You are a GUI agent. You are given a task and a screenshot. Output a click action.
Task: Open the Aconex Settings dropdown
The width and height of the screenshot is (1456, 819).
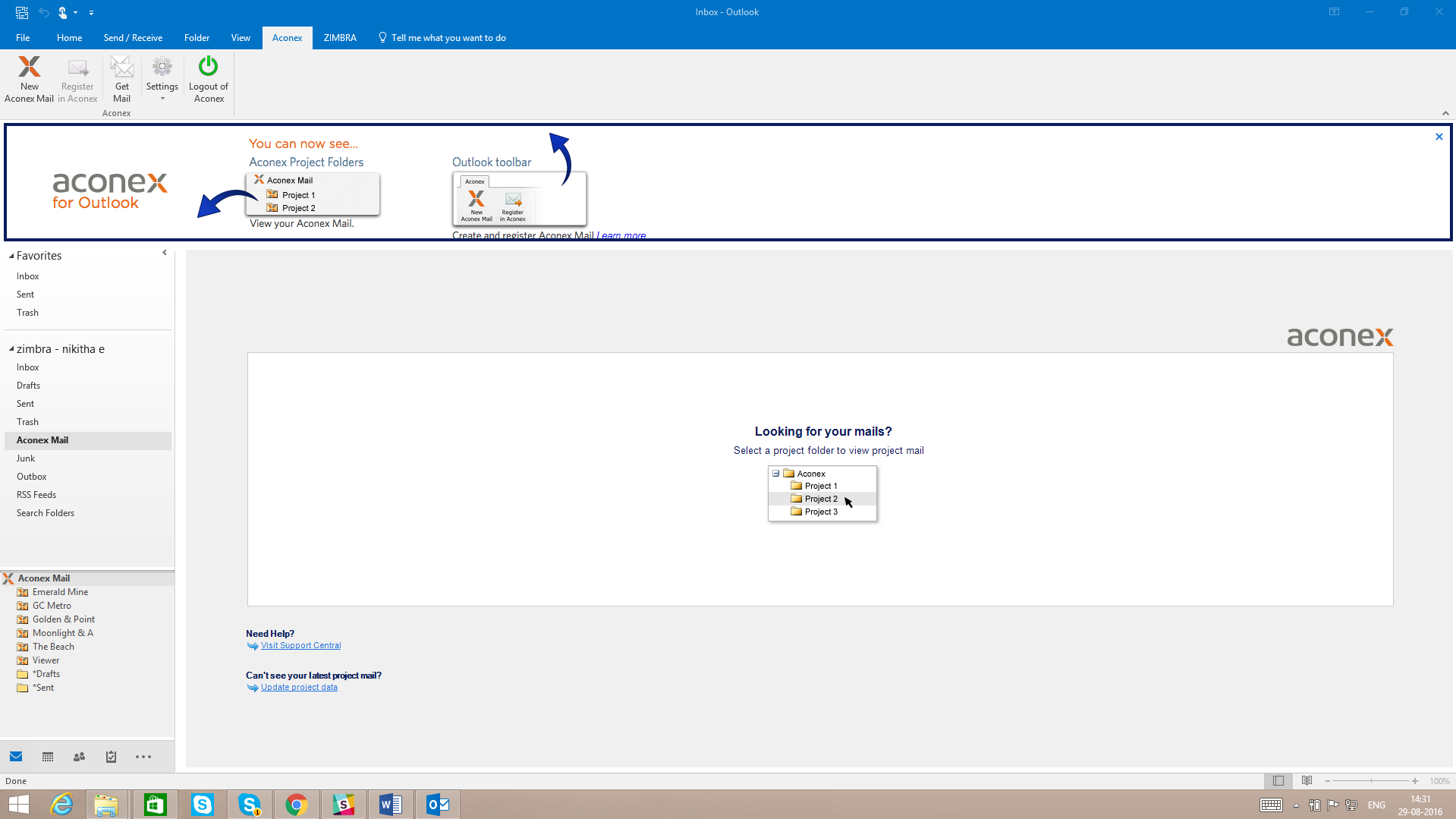pyautogui.click(x=162, y=79)
